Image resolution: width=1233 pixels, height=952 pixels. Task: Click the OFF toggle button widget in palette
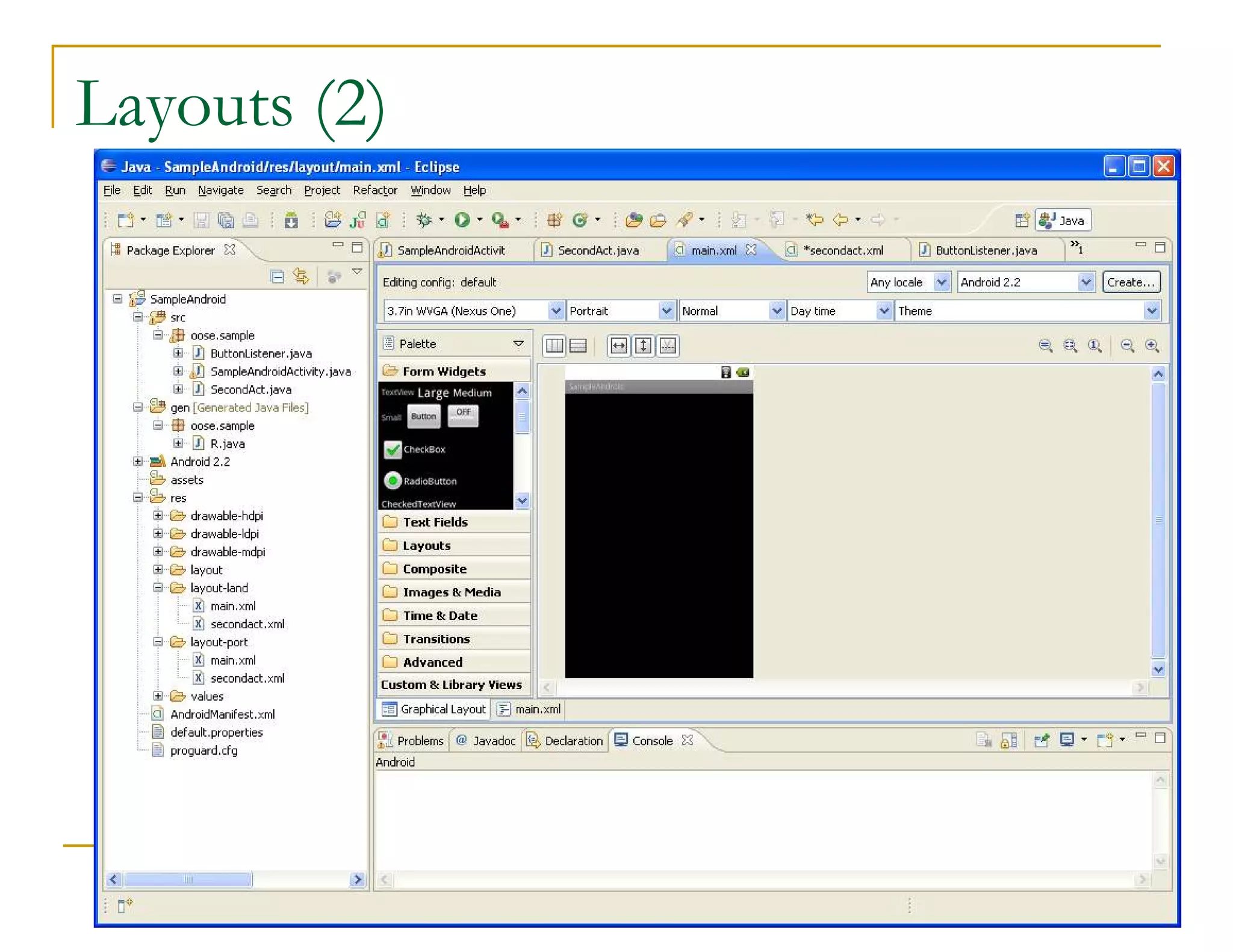tap(463, 415)
